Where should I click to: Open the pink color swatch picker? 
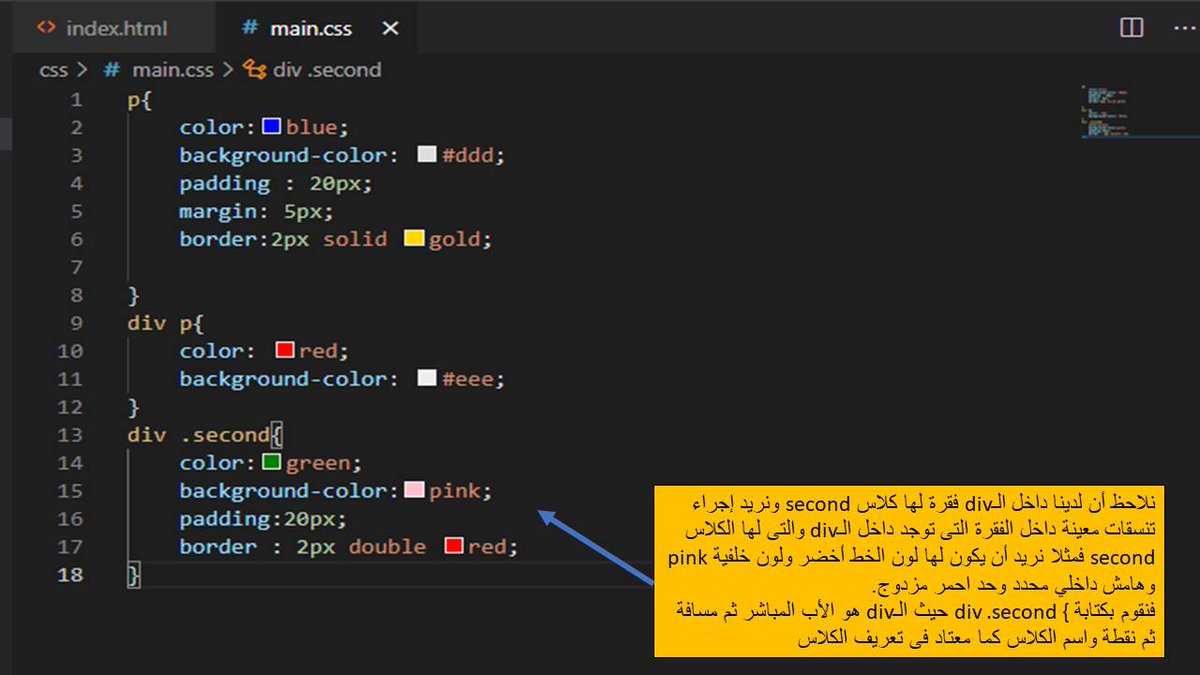point(414,491)
